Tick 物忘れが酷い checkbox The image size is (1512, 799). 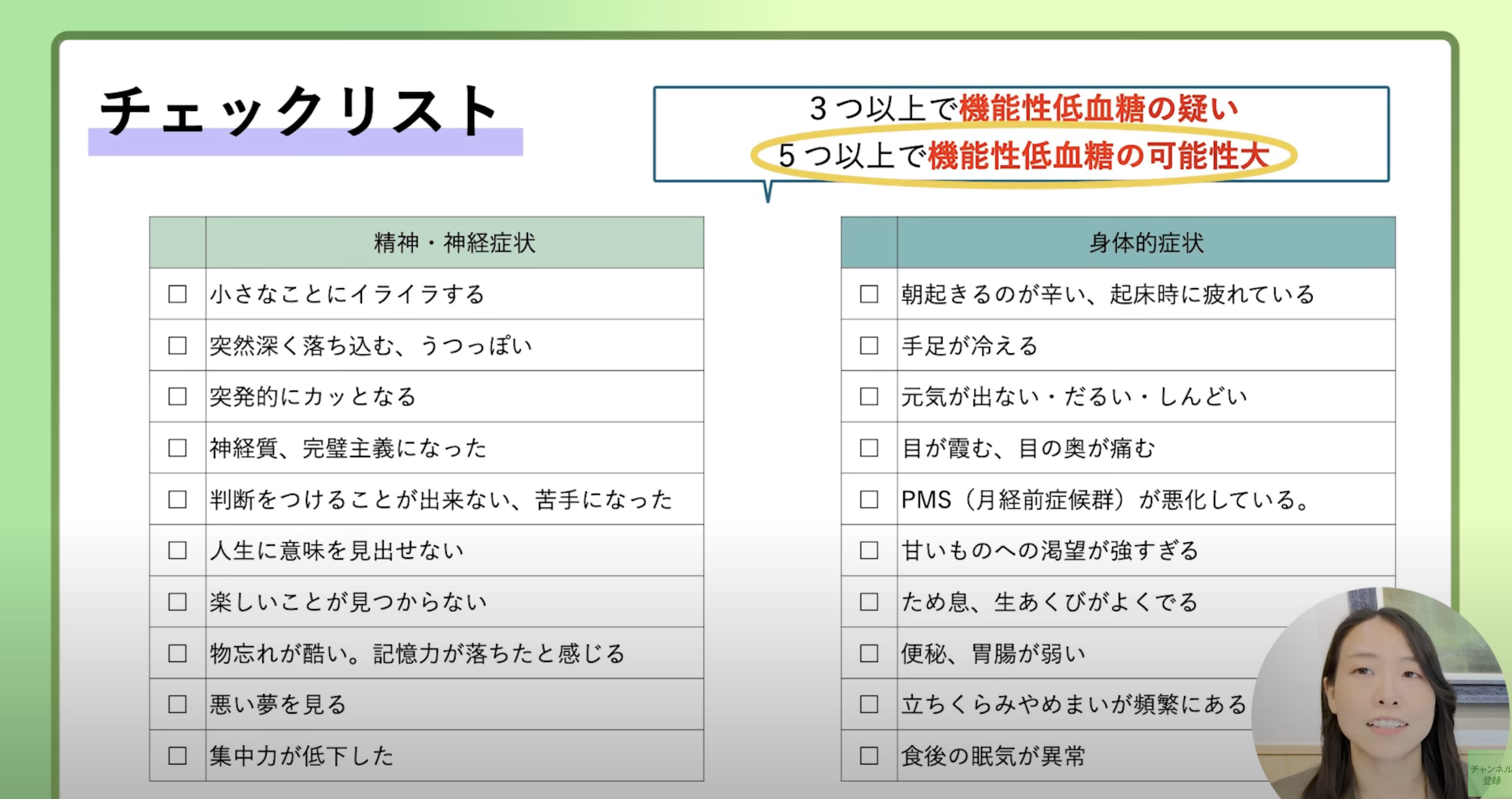(x=177, y=653)
